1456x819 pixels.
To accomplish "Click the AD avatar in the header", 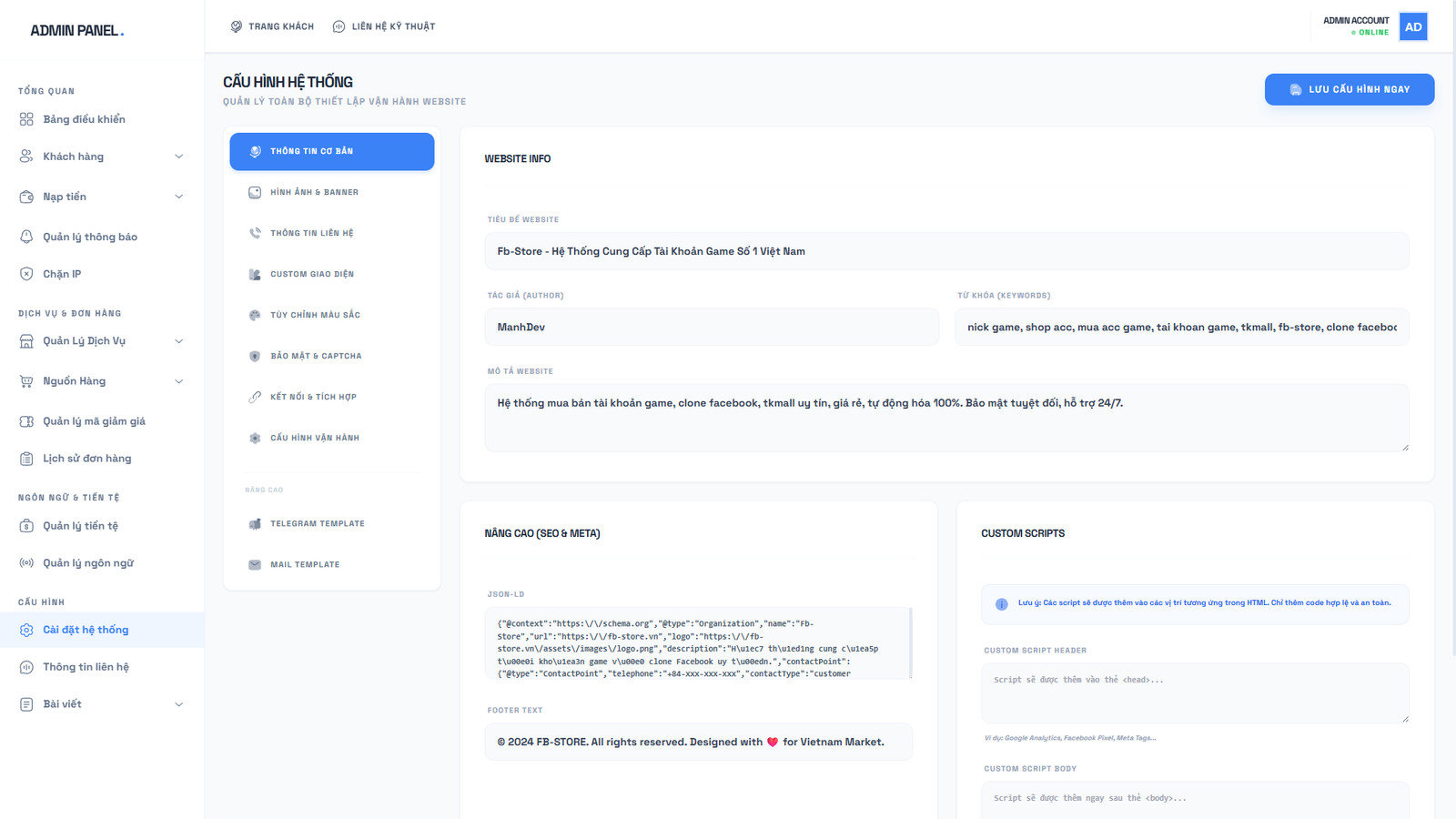I will pos(1412,26).
